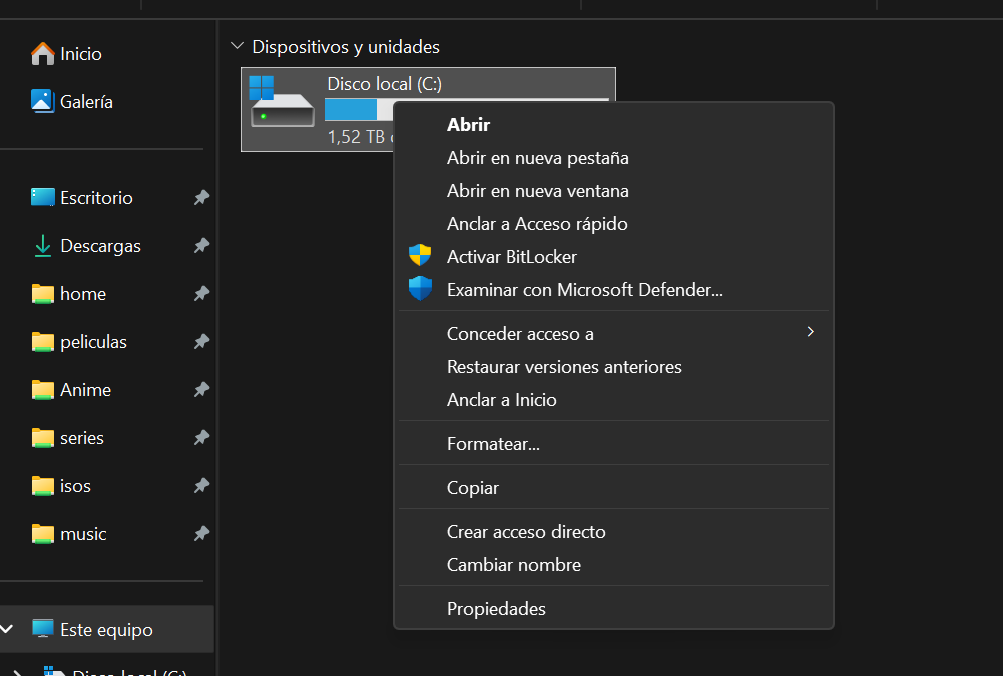This screenshot has width=1003, height=676.
Task: Open the home pinned folder label
Action: (83, 294)
